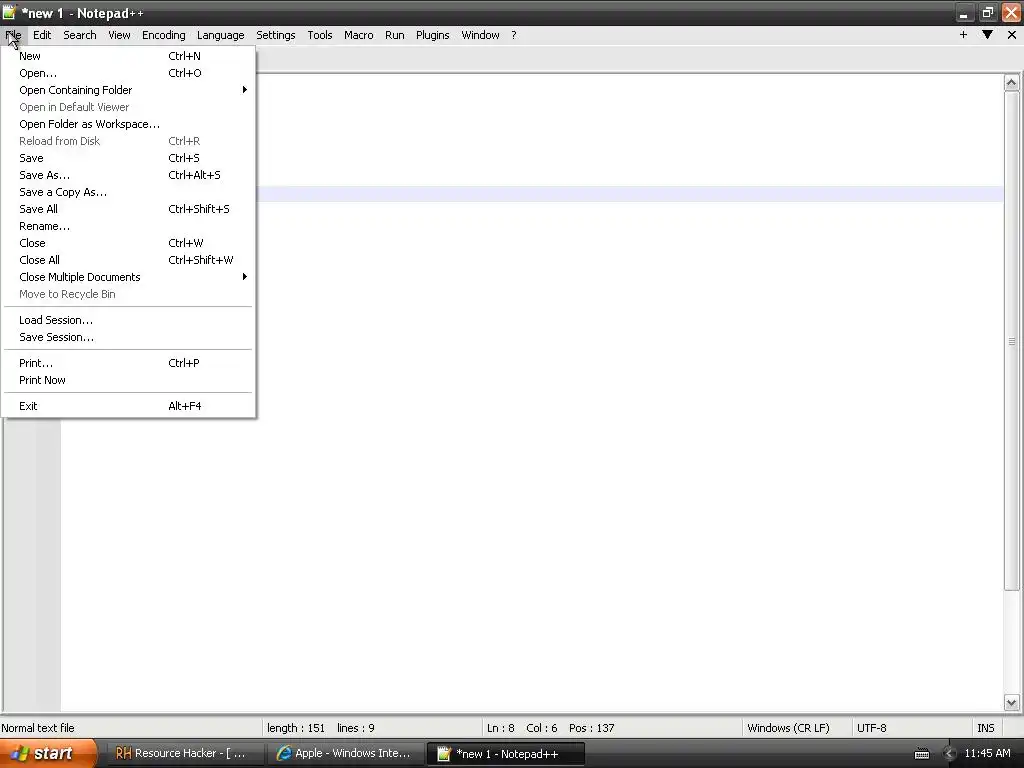The image size is (1024, 768).
Task: Click the keyboard icon in system tray
Action: coord(922,754)
